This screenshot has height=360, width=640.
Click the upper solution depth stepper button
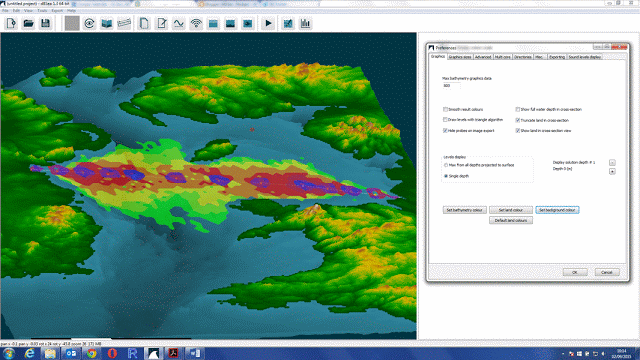612,162
